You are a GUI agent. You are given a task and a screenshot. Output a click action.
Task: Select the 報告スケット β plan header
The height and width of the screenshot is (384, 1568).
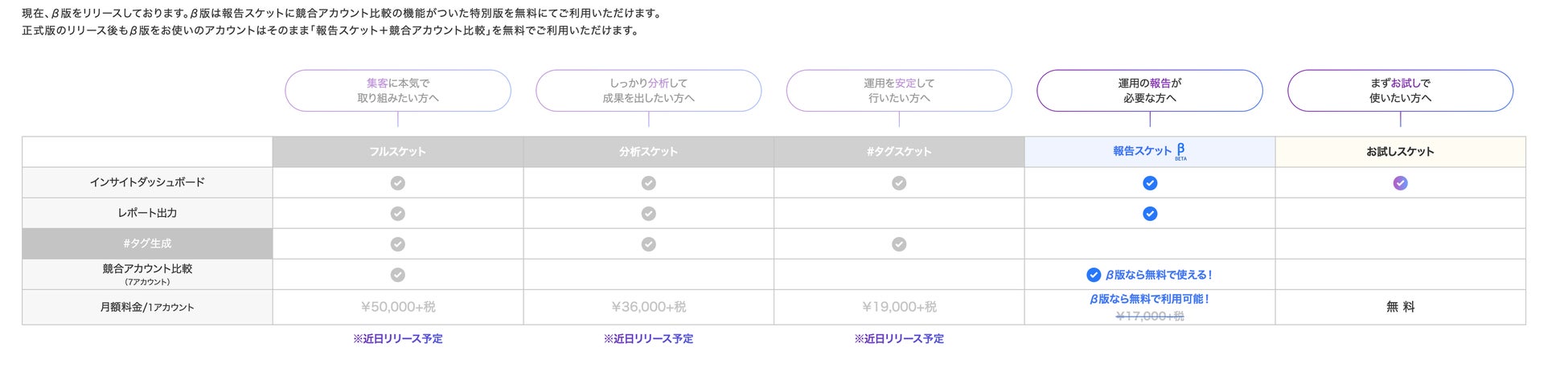coord(1149,151)
